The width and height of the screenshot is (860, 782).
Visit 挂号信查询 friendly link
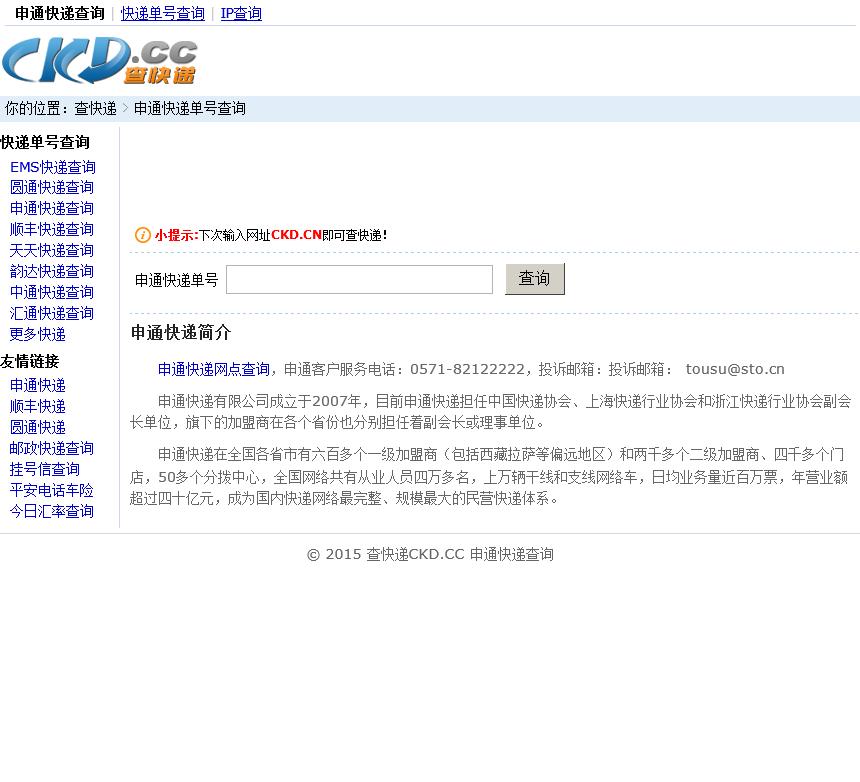click(x=44, y=469)
